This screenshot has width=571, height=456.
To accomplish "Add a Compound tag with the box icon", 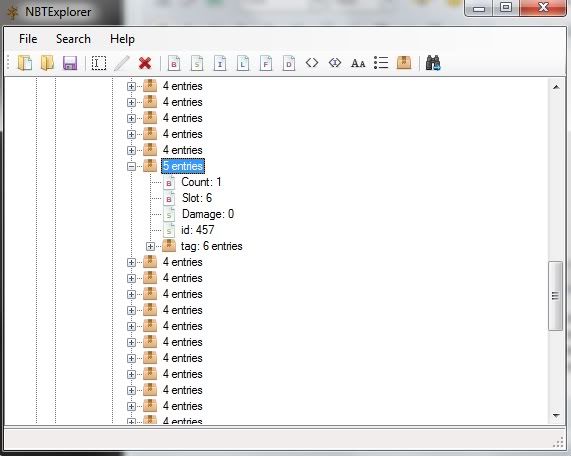I will (x=404, y=63).
